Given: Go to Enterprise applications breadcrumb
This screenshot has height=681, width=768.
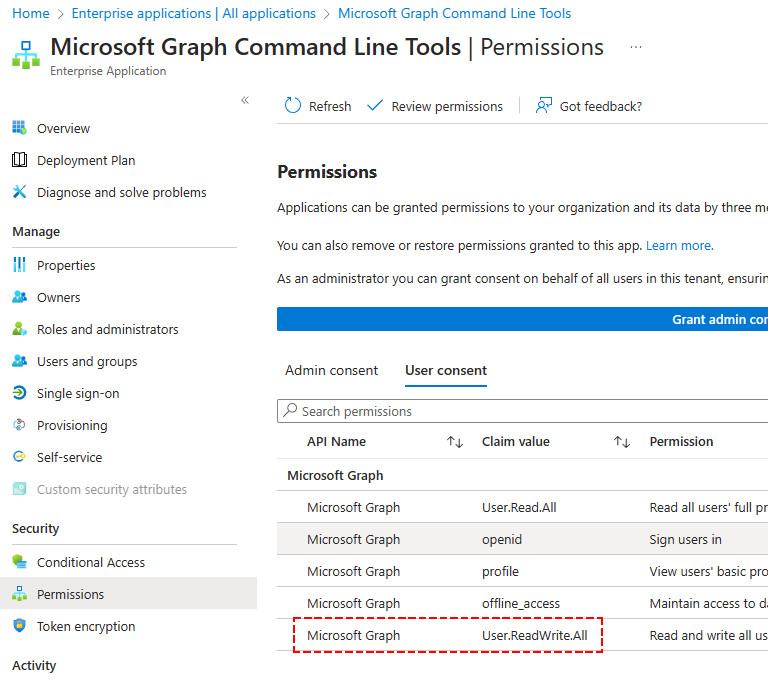Looking at the screenshot, I should click(x=193, y=13).
